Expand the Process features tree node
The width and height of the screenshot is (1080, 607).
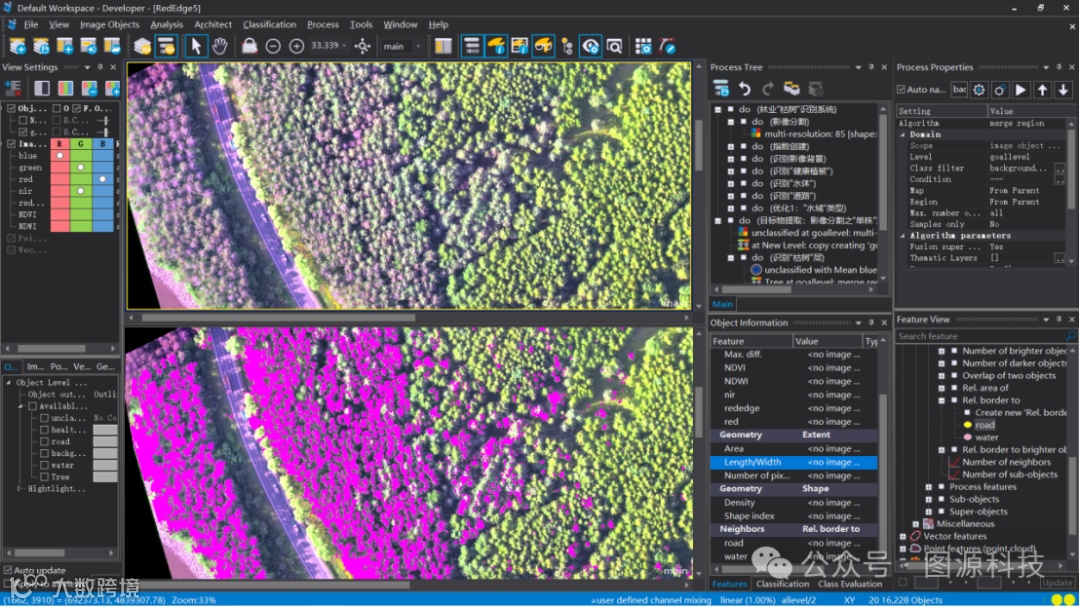[929, 487]
